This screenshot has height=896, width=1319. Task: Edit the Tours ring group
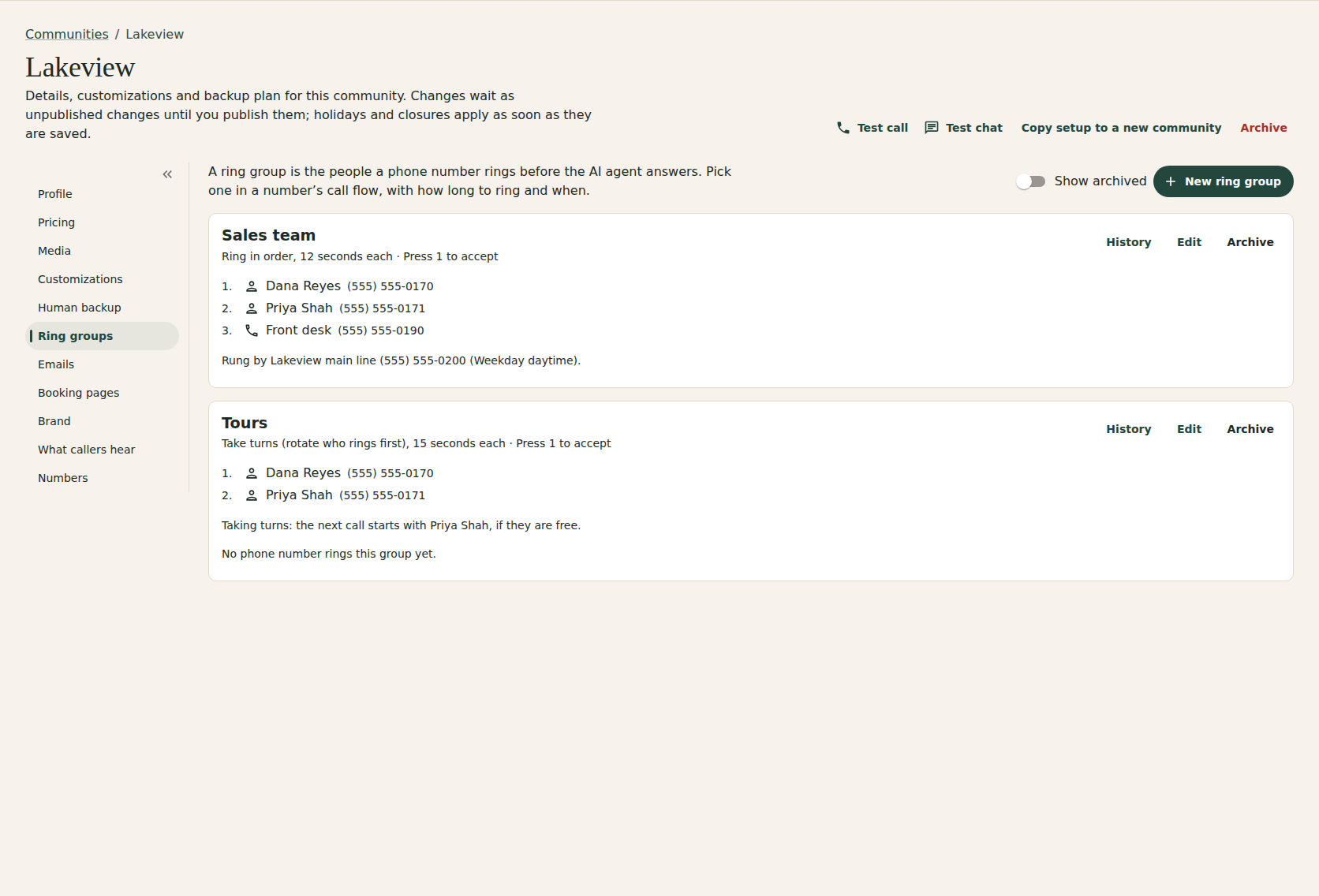[x=1189, y=429]
